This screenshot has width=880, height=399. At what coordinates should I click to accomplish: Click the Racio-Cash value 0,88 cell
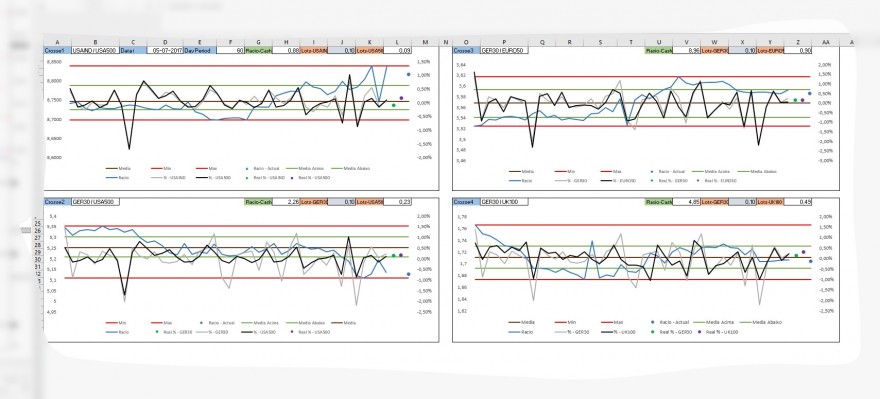point(286,51)
